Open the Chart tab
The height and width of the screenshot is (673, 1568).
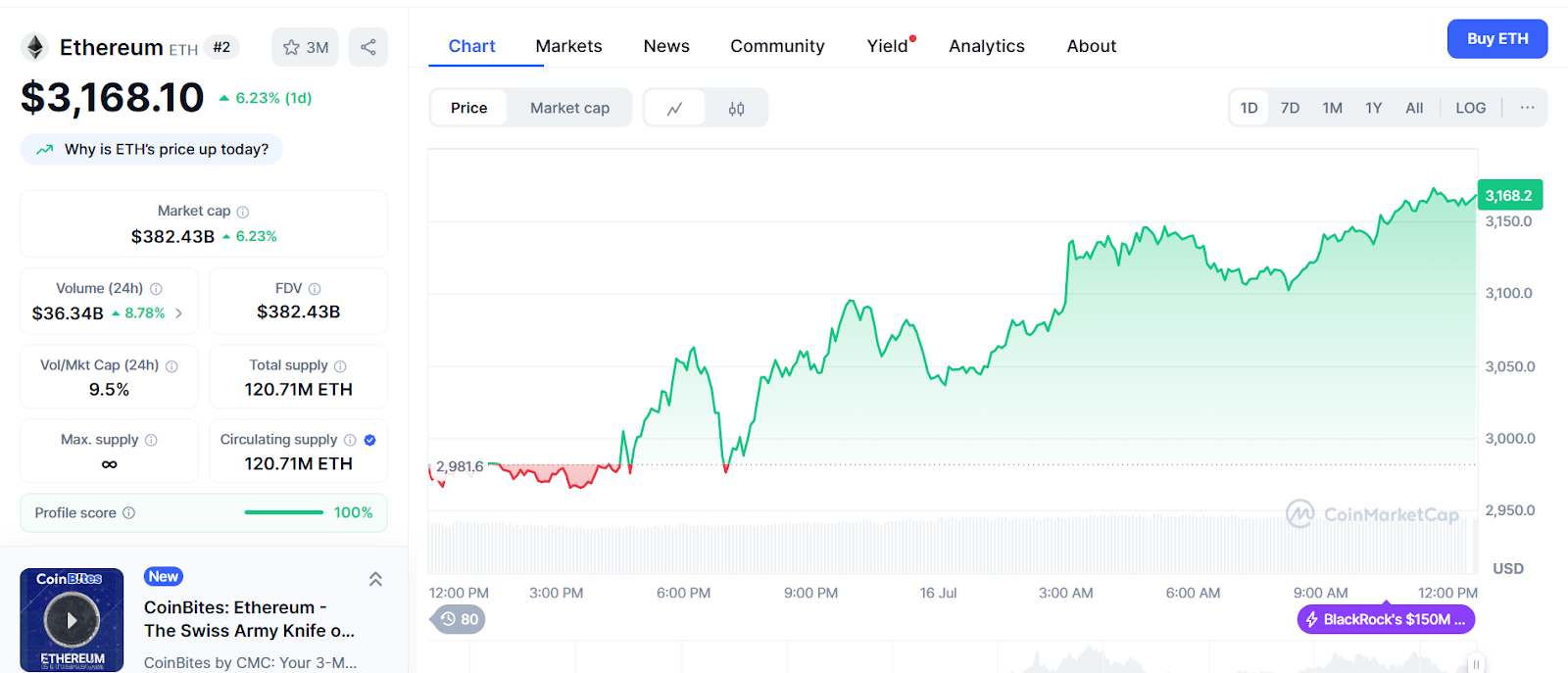coord(471,46)
